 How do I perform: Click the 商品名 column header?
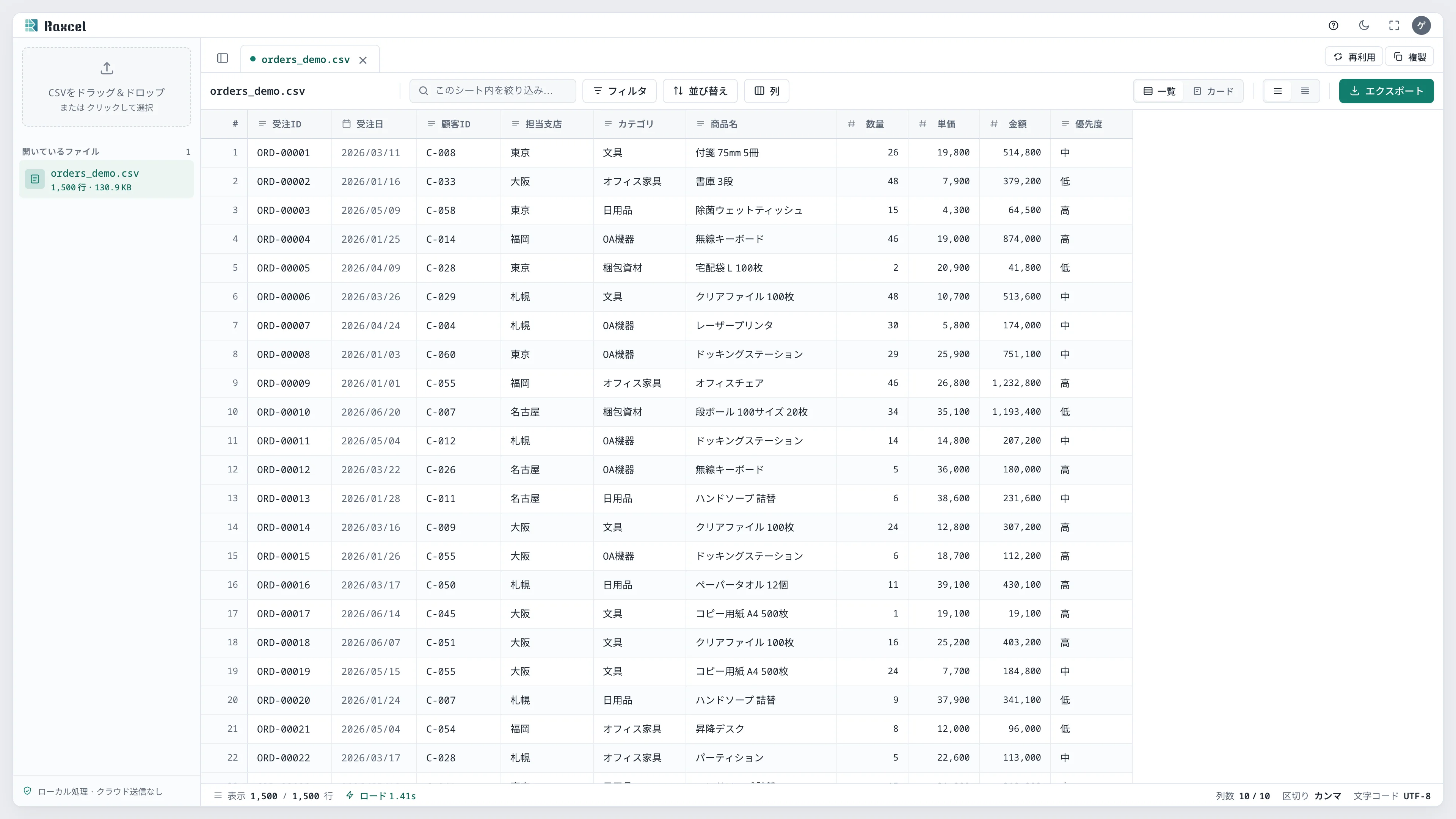(761, 124)
